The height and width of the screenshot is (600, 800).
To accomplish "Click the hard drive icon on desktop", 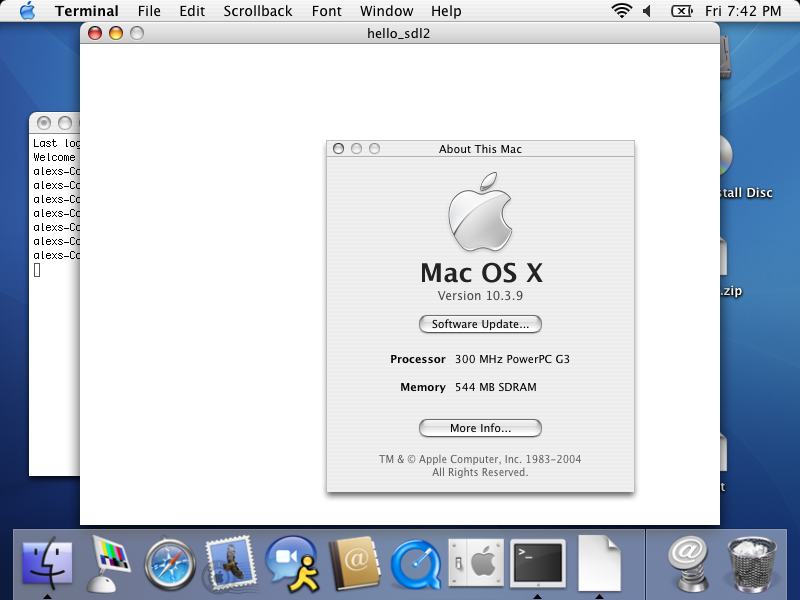I will pos(726,57).
